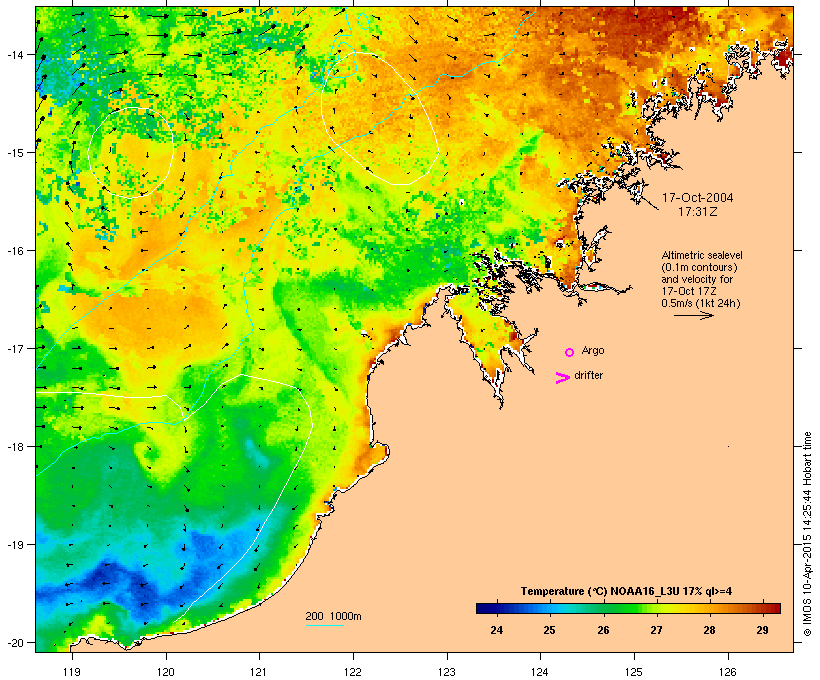Click latitude axis label -16

point(15,251)
